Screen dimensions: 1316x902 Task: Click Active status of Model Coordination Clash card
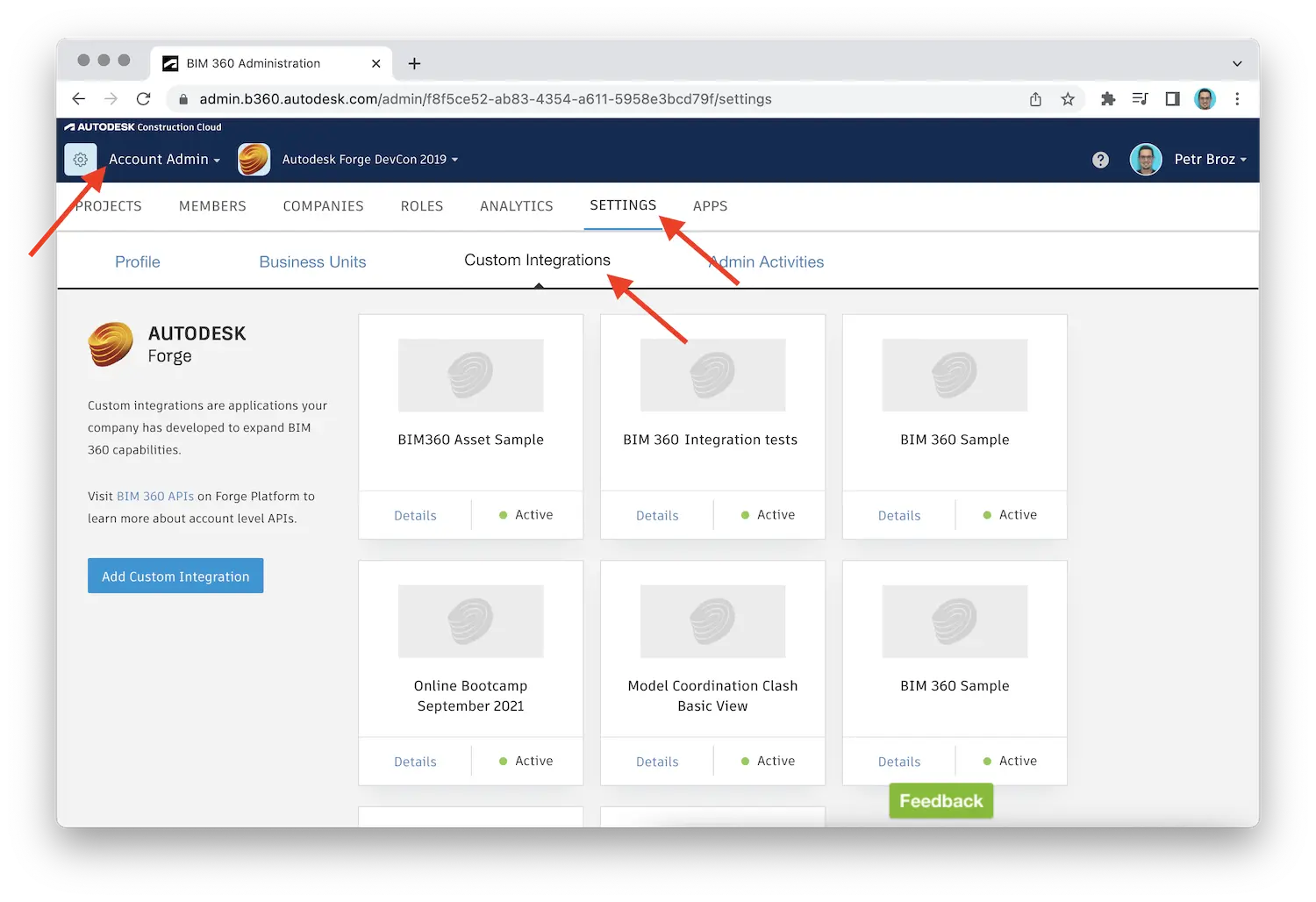(769, 761)
